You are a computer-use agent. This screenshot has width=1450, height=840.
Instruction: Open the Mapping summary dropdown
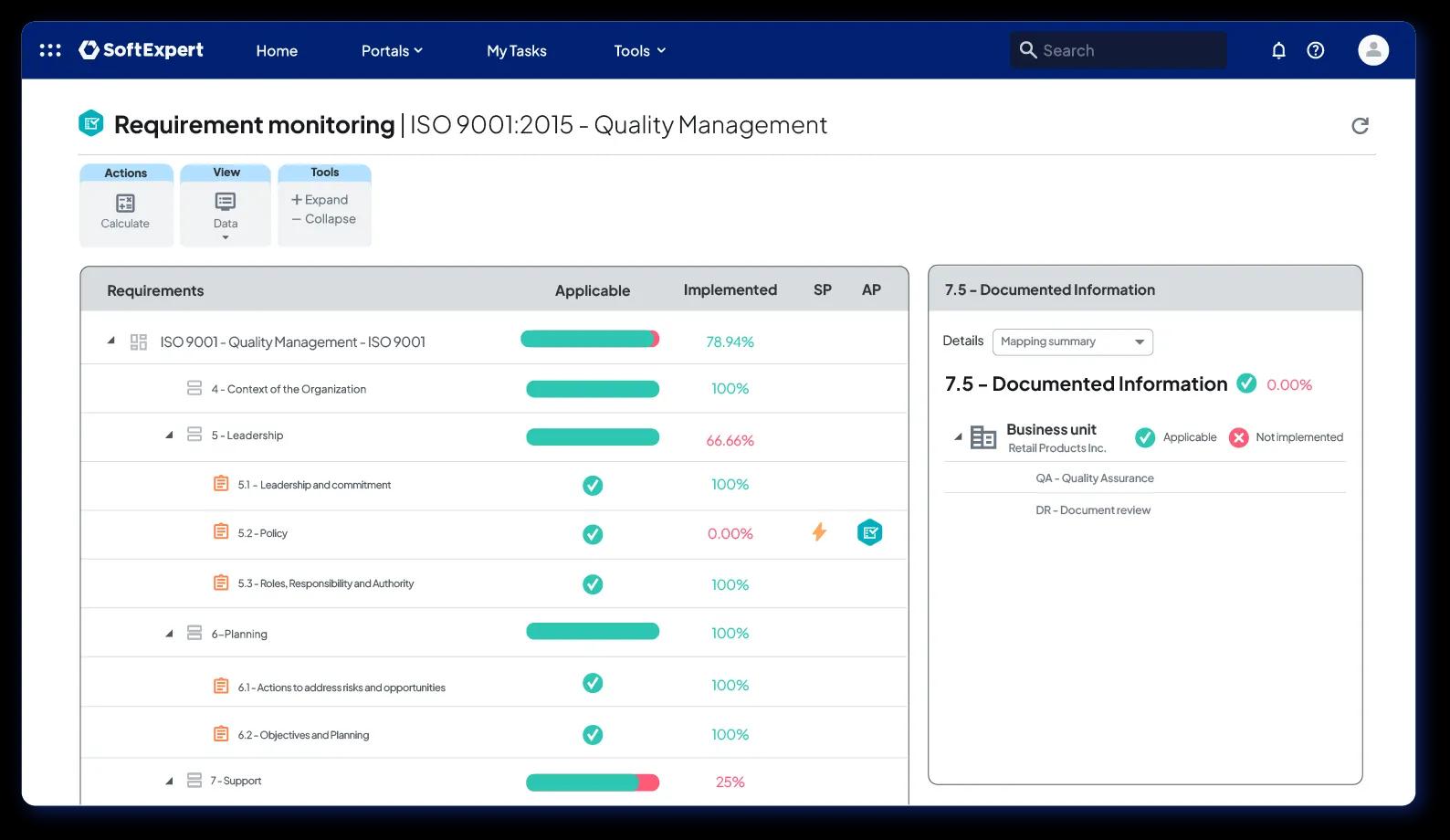(x=1073, y=341)
